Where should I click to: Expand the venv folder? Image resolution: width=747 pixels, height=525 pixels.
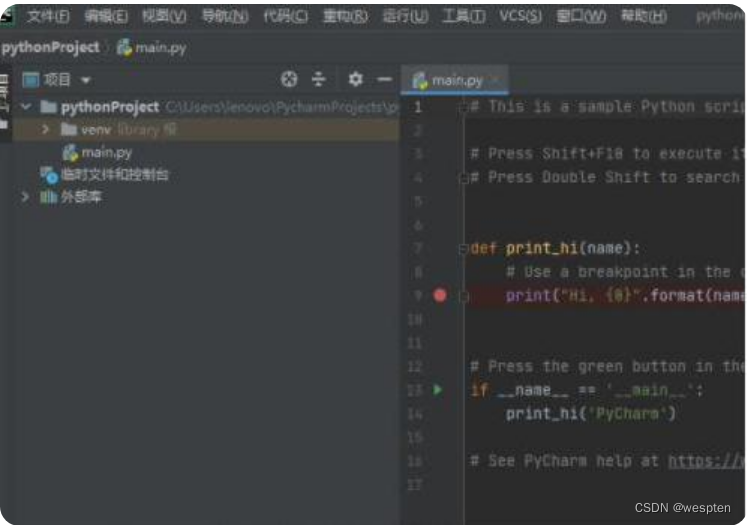(45, 129)
